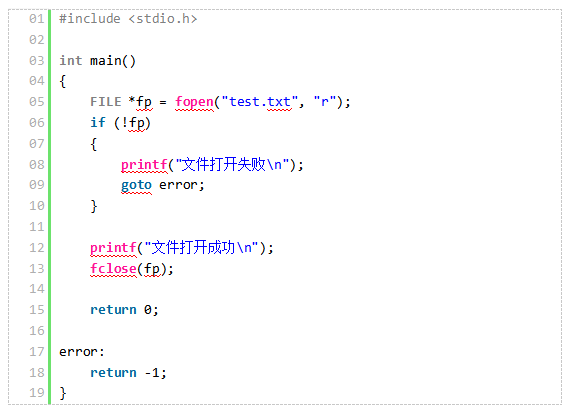This screenshot has height=412, width=574.
Task: Click the 文件打开失败 string text
Action: tap(223, 164)
